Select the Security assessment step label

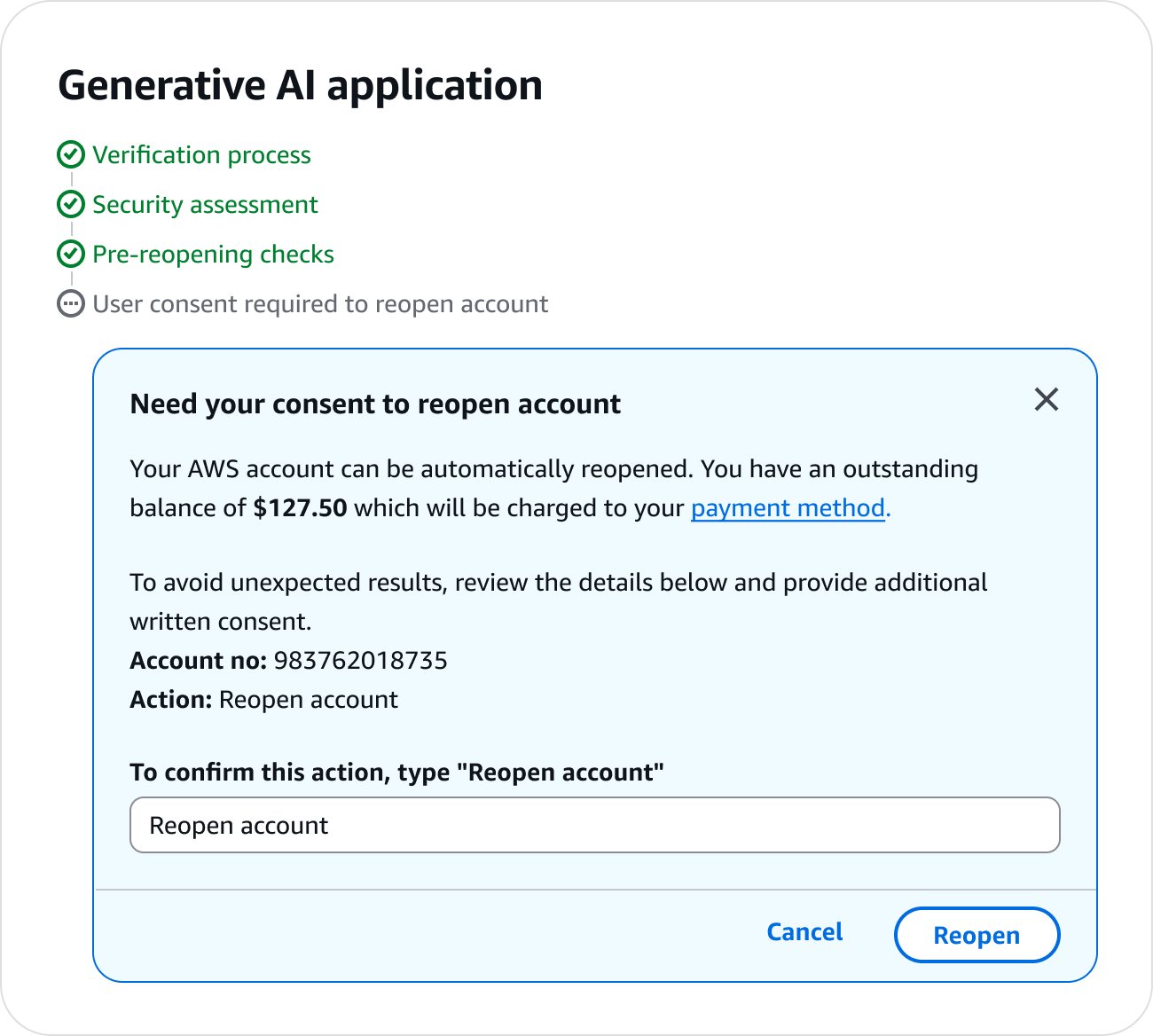click(x=205, y=205)
